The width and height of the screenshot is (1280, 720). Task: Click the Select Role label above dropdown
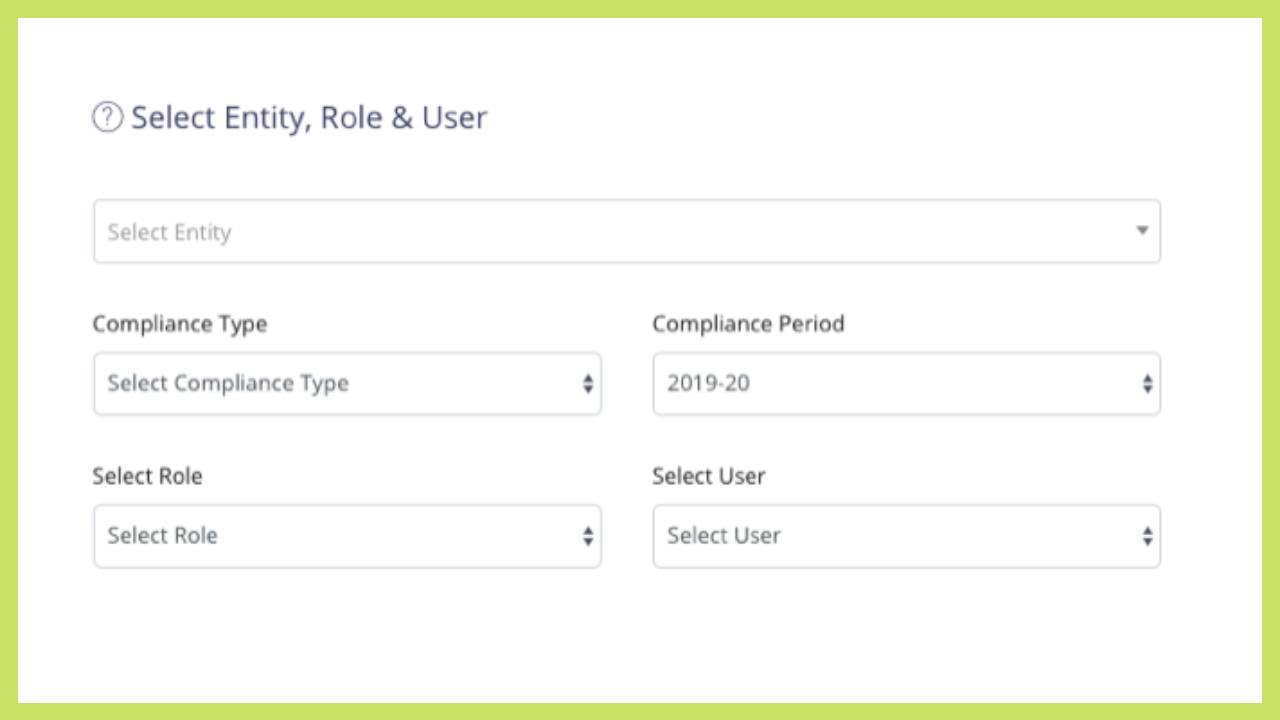pos(147,476)
